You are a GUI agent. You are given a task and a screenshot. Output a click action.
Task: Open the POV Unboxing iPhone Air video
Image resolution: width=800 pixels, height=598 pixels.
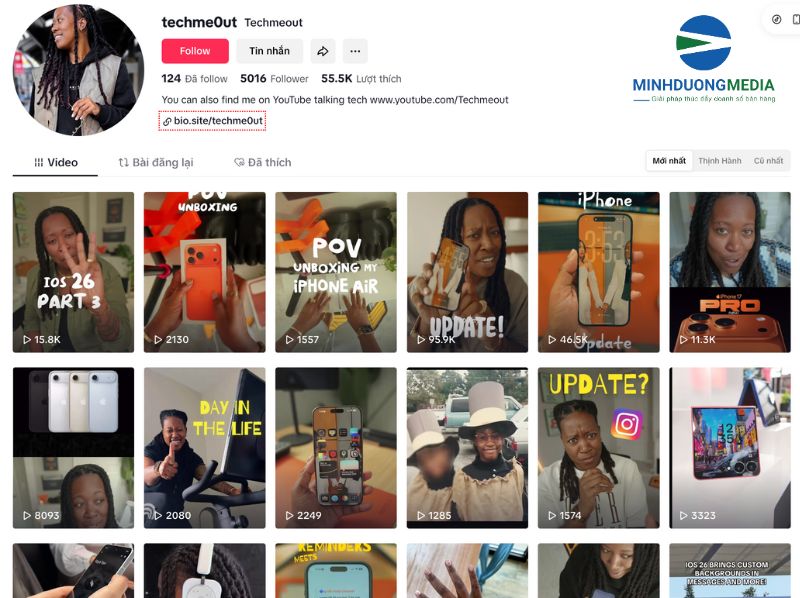click(x=336, y=272)
